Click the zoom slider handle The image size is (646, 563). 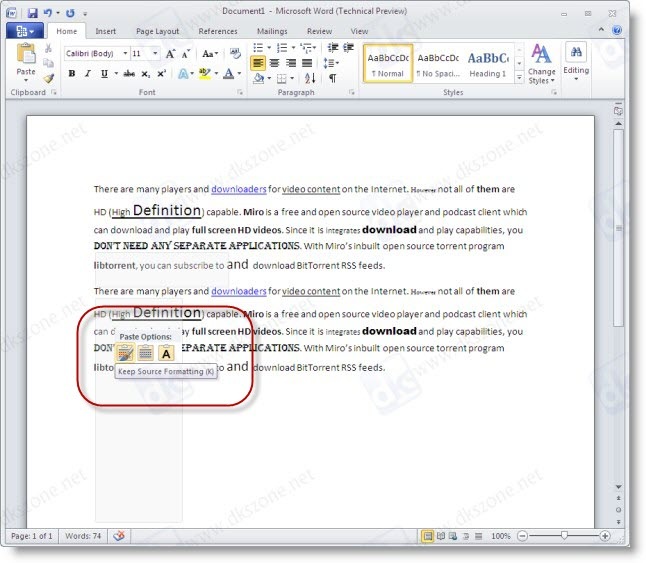[564, 535]
